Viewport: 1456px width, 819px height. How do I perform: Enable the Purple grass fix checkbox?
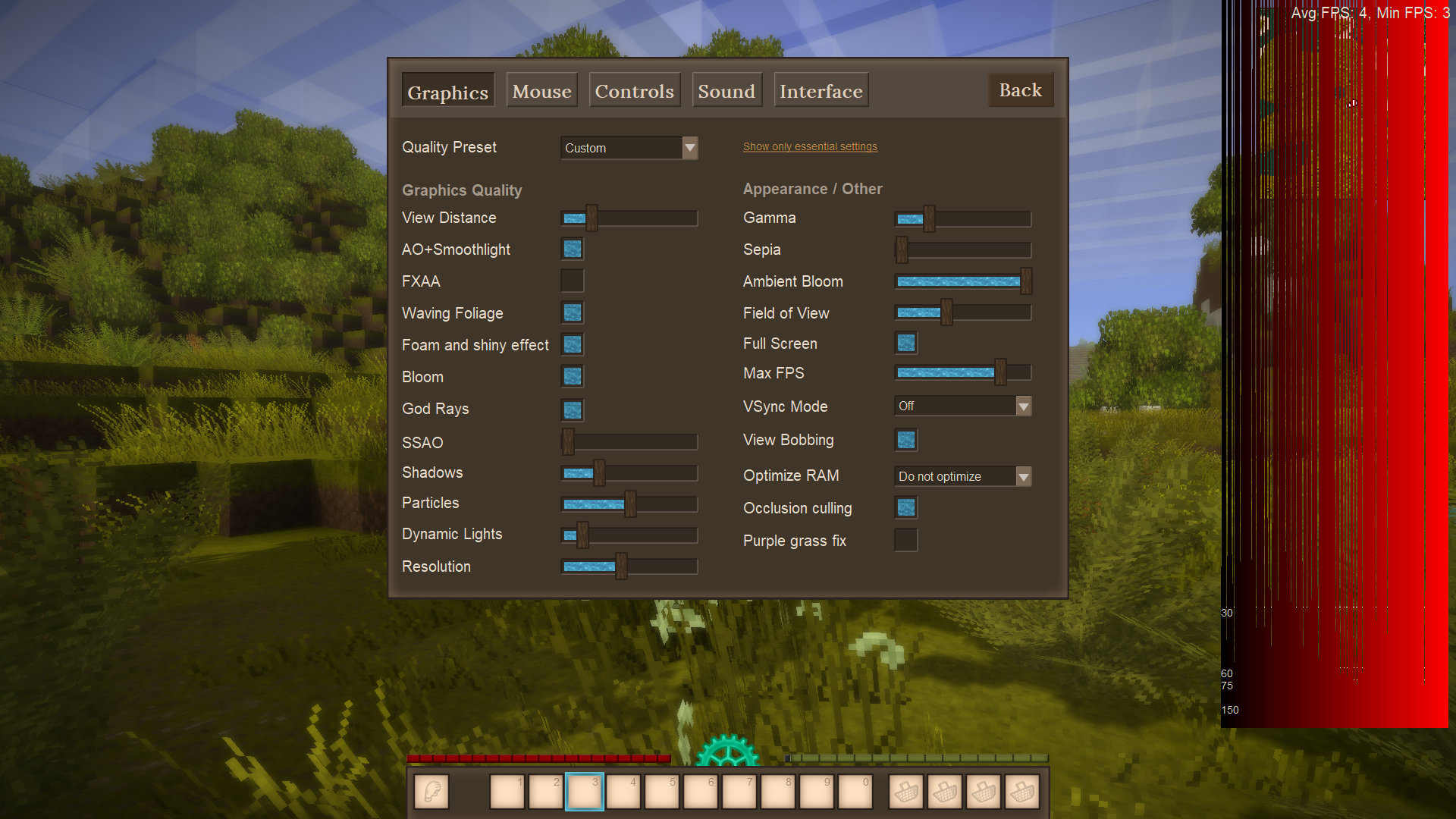pos(906,540)
